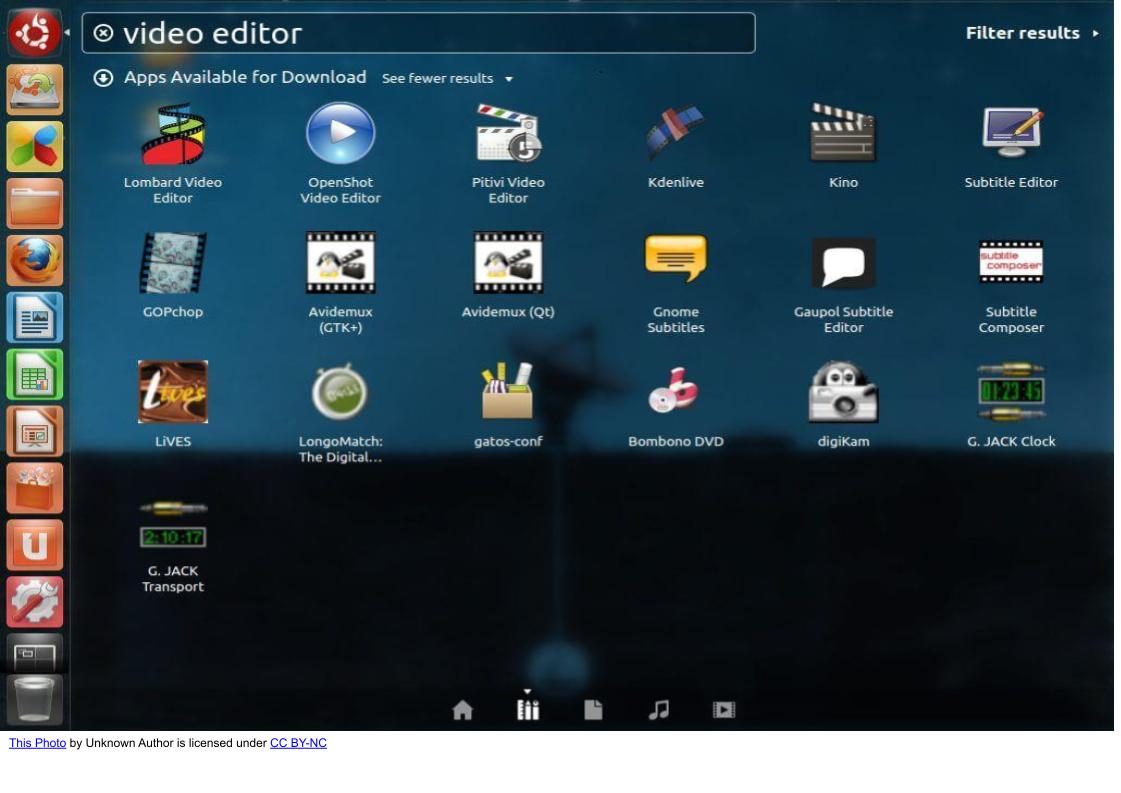Collapse with See fewer results
This screenshot has width=1121, height=793.
point(447,78)
